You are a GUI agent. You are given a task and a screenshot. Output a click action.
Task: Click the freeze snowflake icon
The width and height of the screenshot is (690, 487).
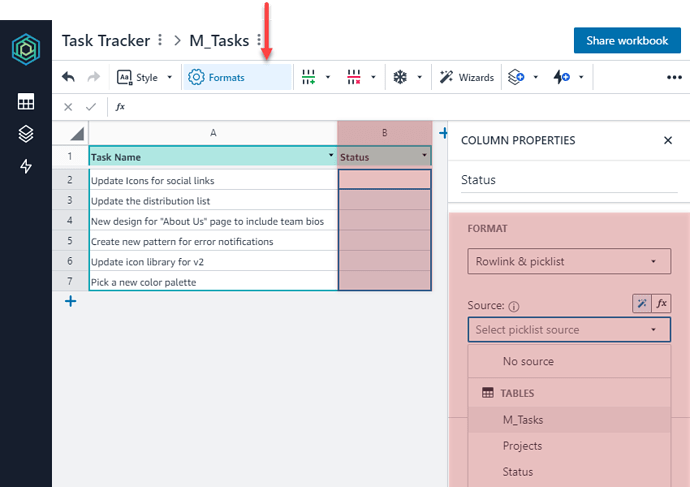[x=400, y=77]
